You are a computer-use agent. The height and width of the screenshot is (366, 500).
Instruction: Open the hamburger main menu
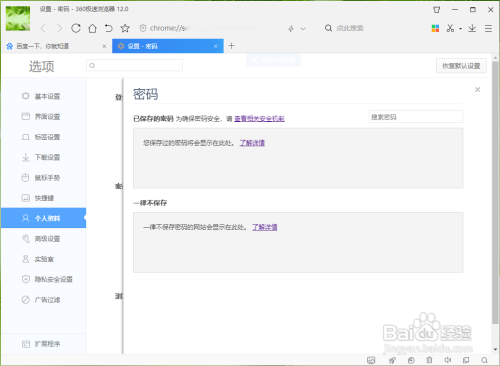pos(488,28)
